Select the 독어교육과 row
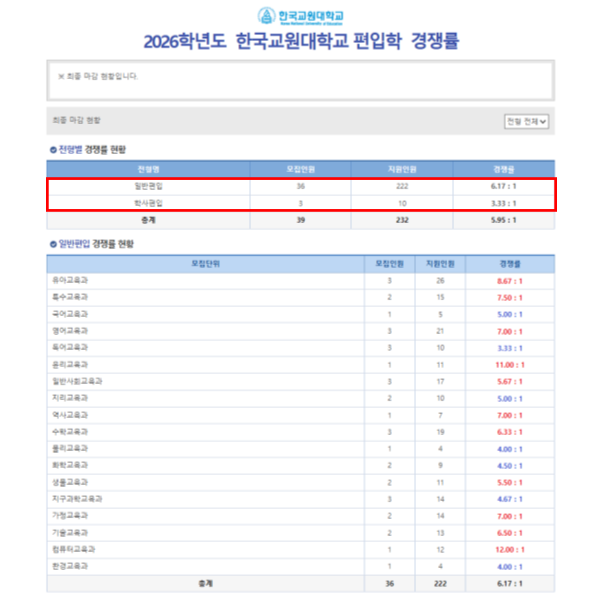The height and width of the screenshot is (600, 600). point(301,348)
